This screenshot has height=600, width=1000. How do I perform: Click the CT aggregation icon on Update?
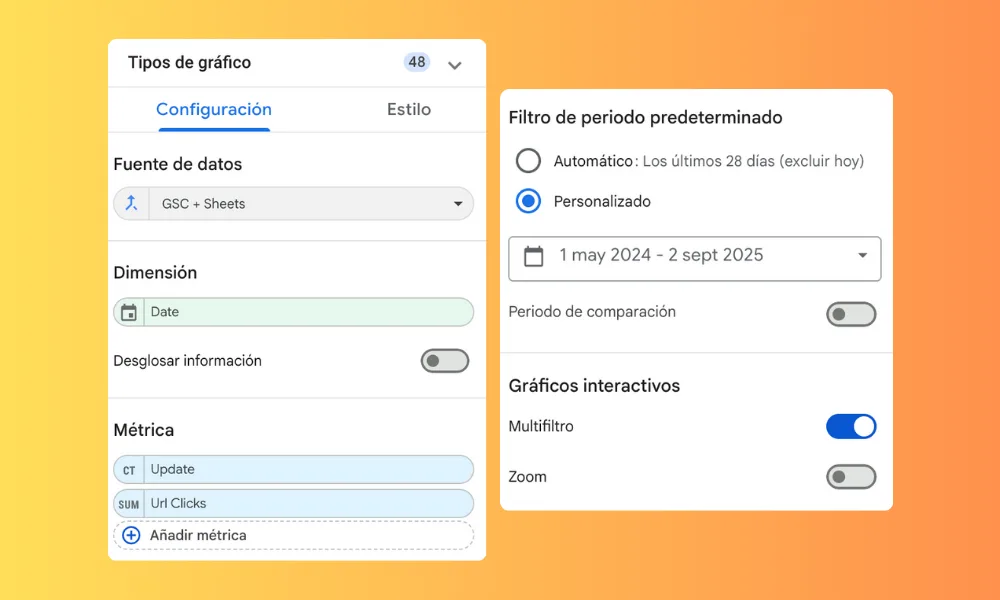tap(129, 470)
